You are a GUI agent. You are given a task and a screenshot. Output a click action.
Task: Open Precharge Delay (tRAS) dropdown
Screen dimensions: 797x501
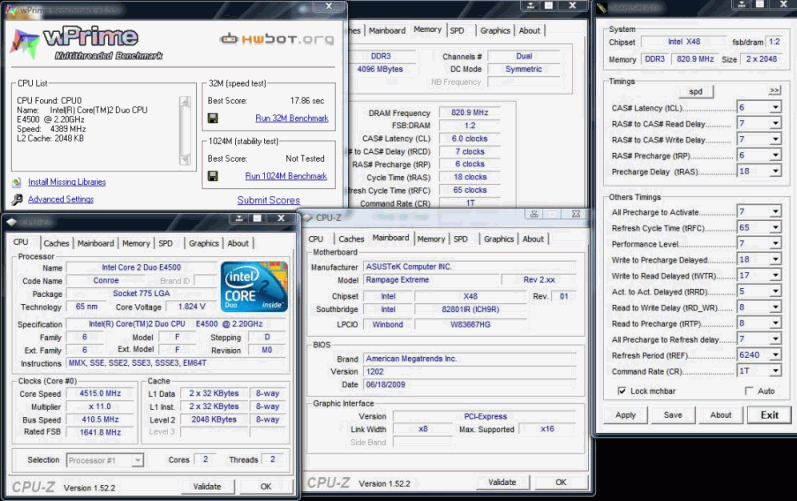point(775,171)
